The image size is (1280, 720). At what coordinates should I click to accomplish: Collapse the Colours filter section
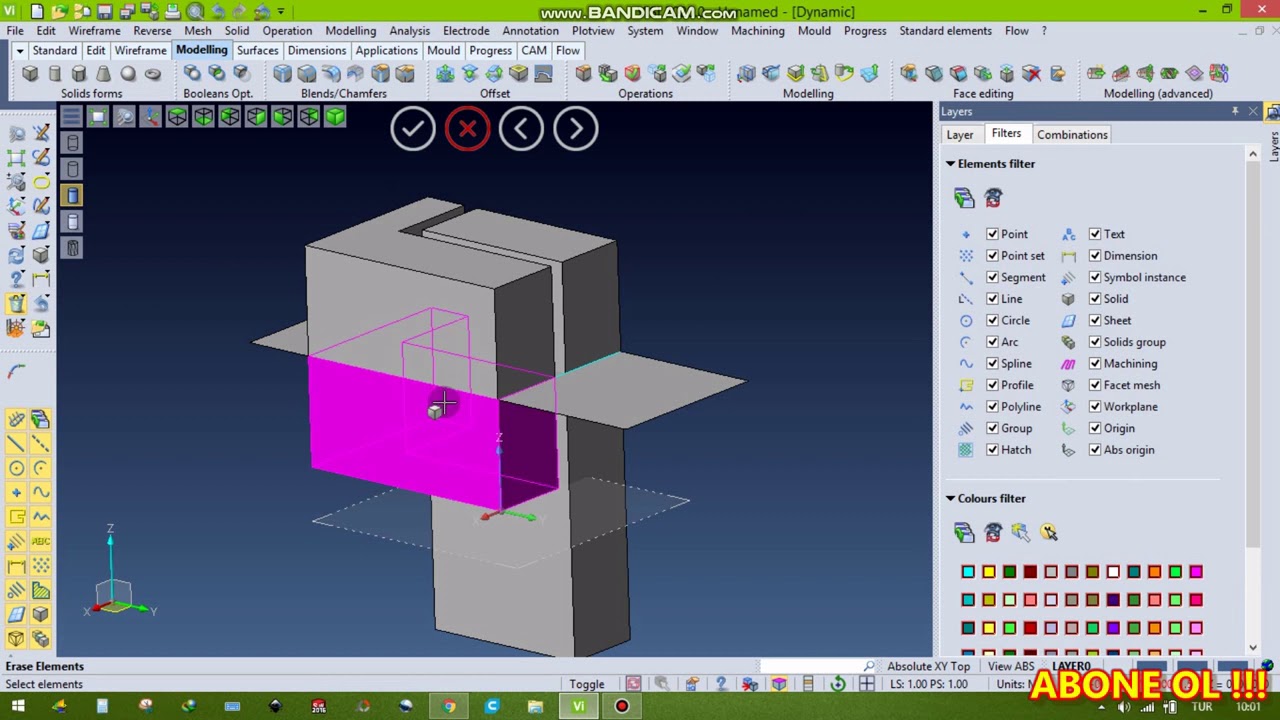coord(950,498)
